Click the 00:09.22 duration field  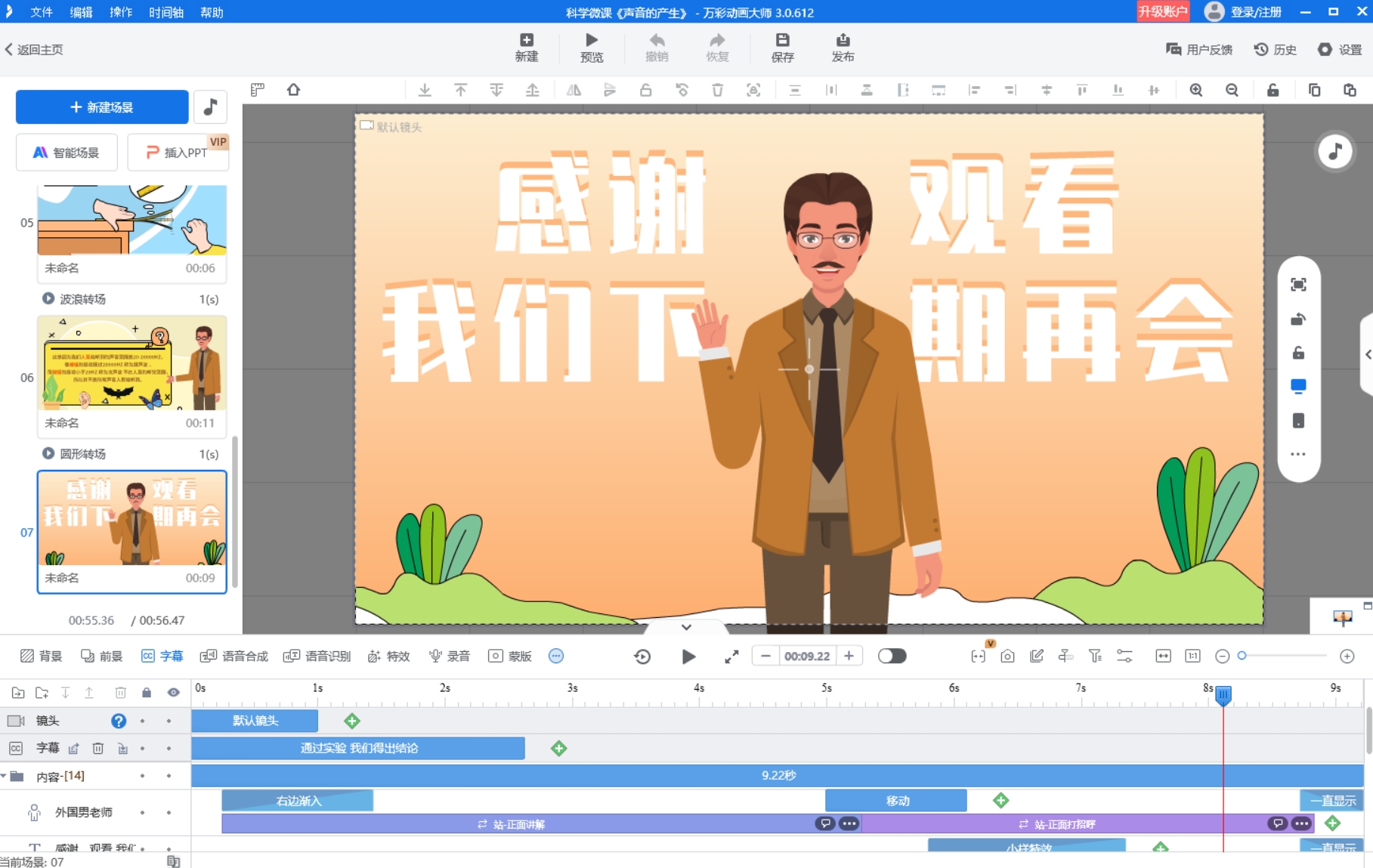(807, 656)
